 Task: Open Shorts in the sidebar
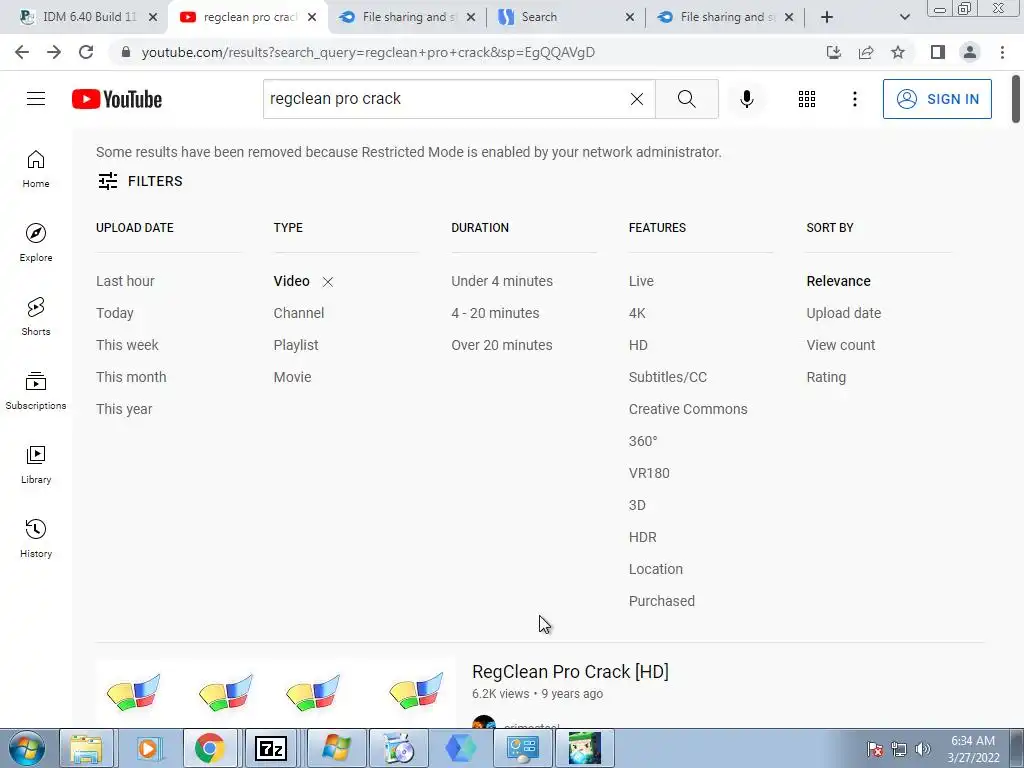36,317
